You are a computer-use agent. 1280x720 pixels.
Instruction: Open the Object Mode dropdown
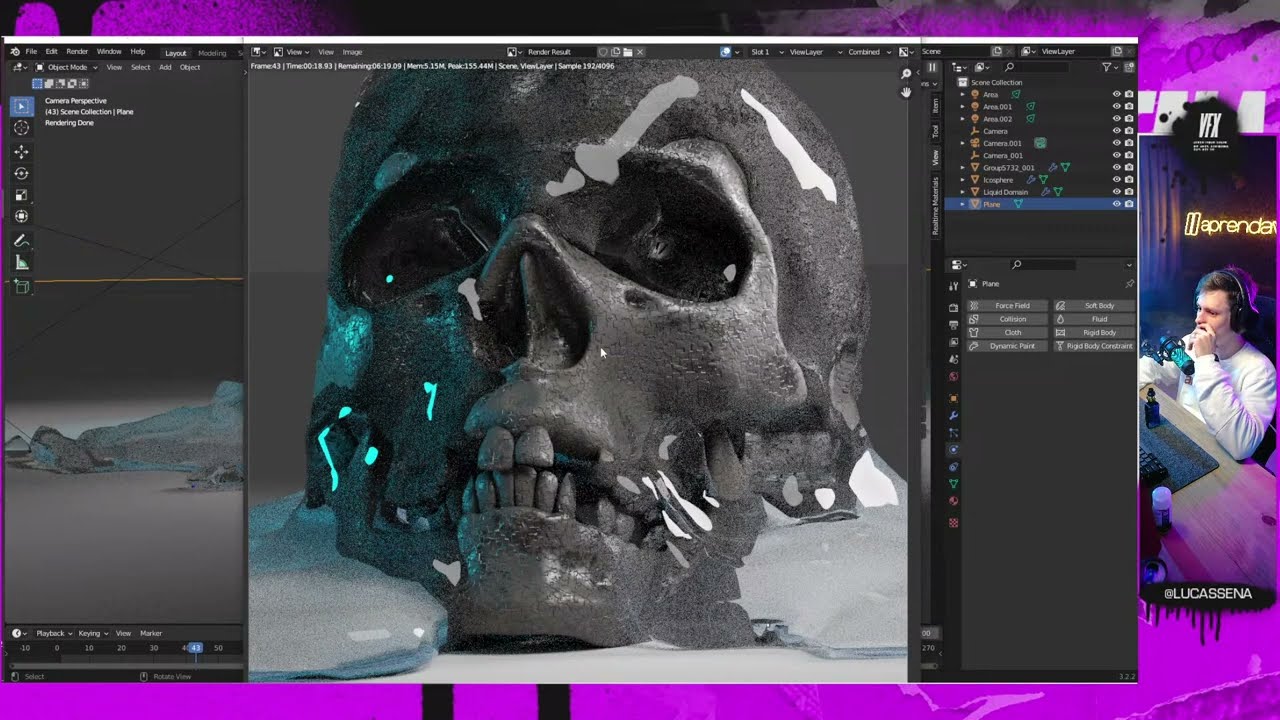[66, 67]
